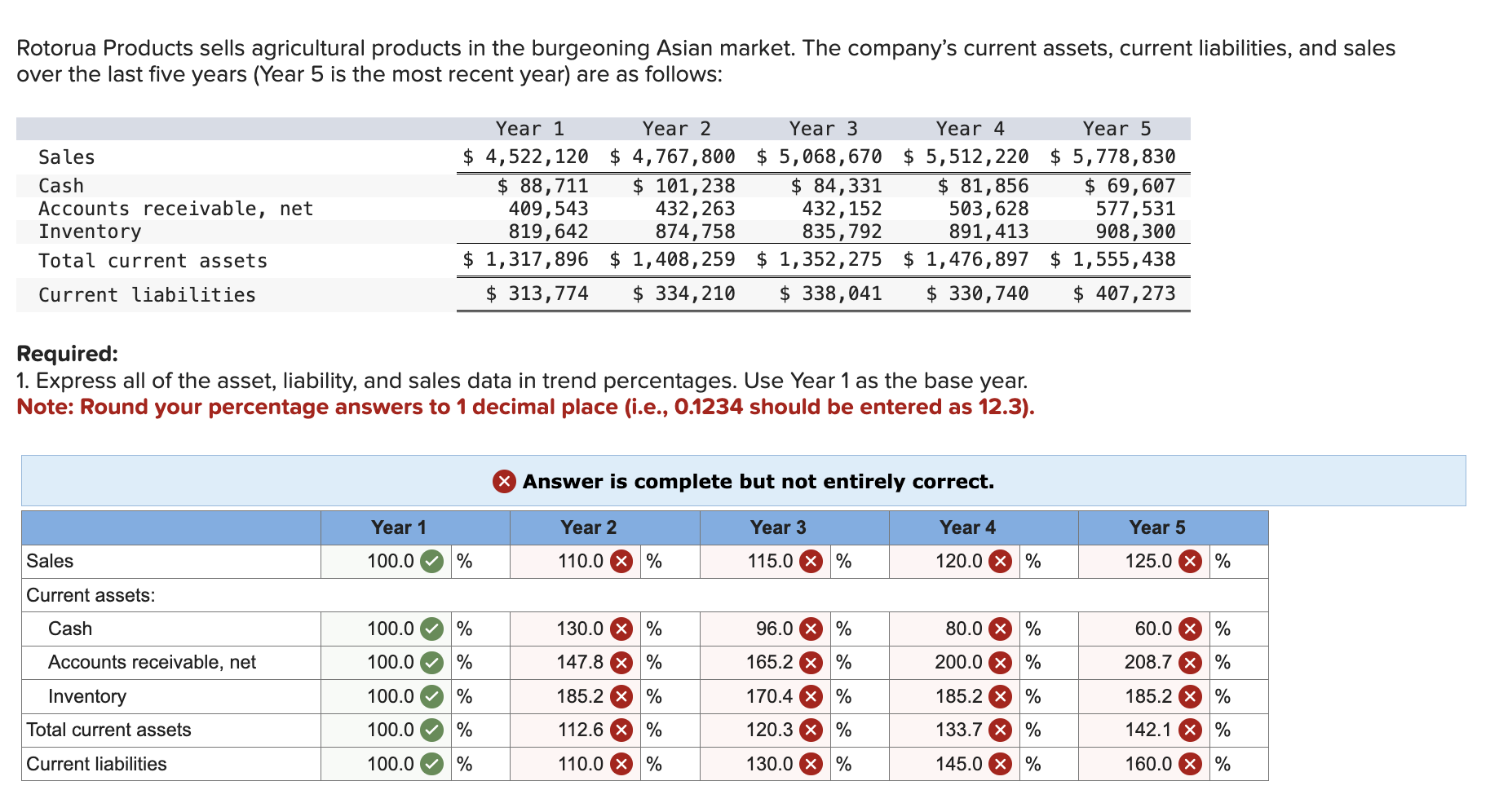Click the red X beside Cash Year 5 60.0

[1190, 629]
